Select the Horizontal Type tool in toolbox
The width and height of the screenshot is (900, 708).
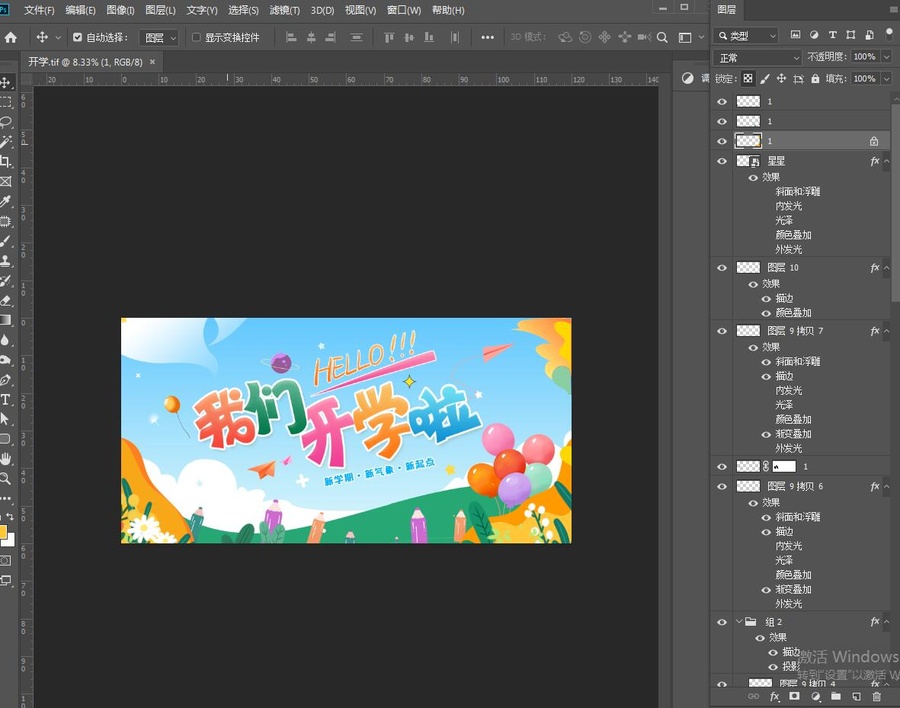(x=6, y=400)
